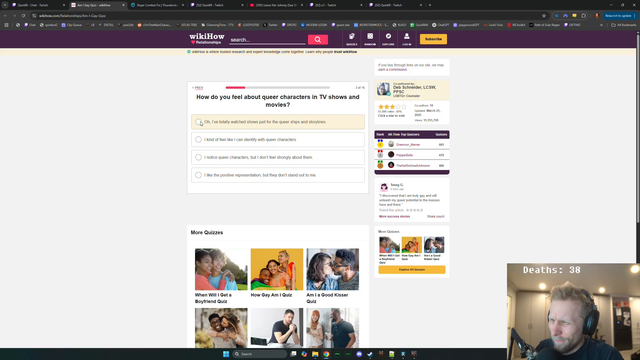This screenshot has width=640, height=360.
Task: Click the browser reload icon
Action: 23,16
